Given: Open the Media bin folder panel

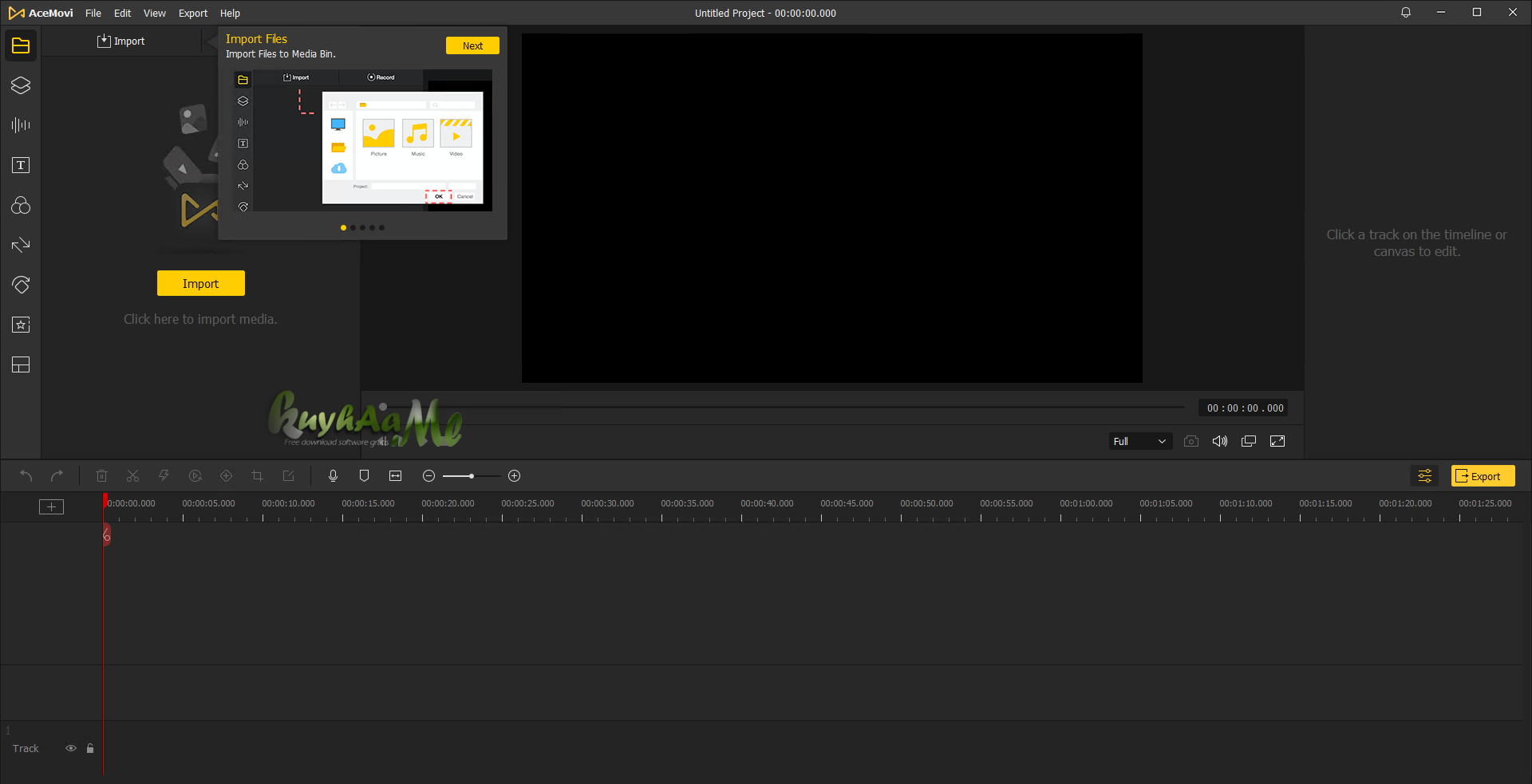Looking at the screenshot, I should [x=21, y=45].
